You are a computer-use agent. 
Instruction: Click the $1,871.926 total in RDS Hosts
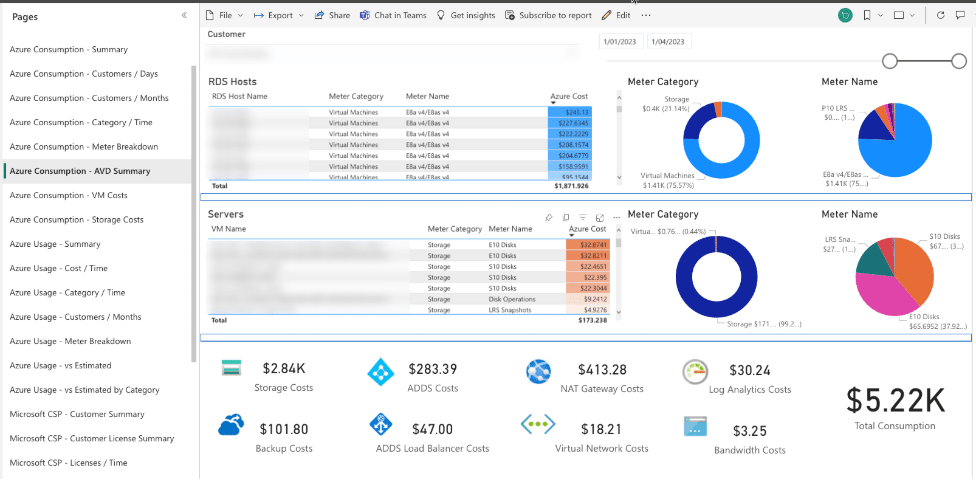point(571,186)
